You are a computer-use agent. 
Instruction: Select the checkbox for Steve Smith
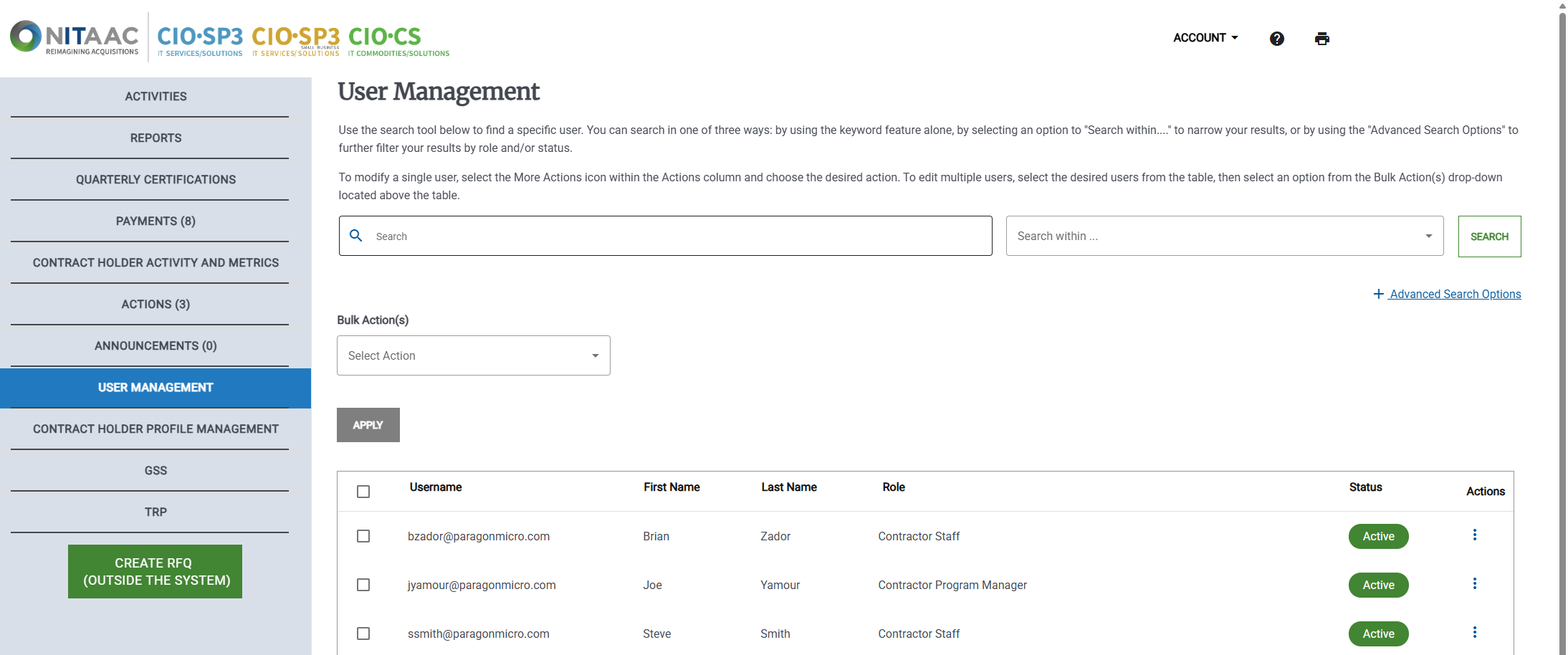[363, 634]
